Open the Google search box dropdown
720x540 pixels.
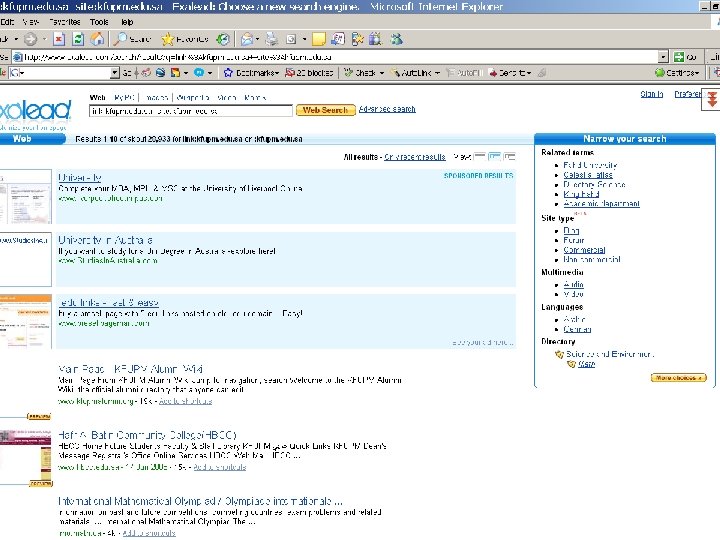115,73
